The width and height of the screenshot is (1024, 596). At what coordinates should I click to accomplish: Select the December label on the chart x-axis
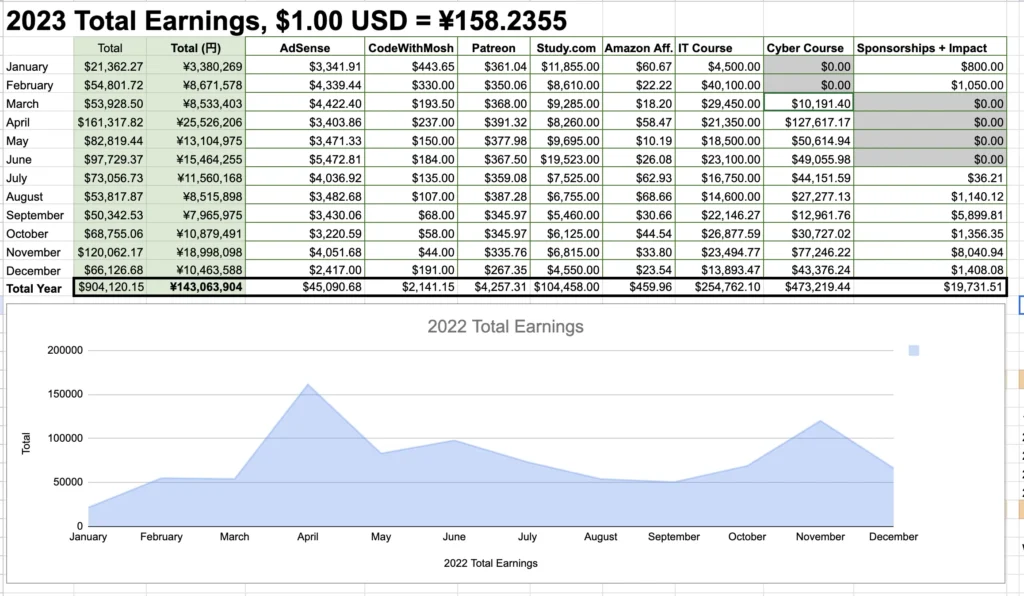point(893,536)
